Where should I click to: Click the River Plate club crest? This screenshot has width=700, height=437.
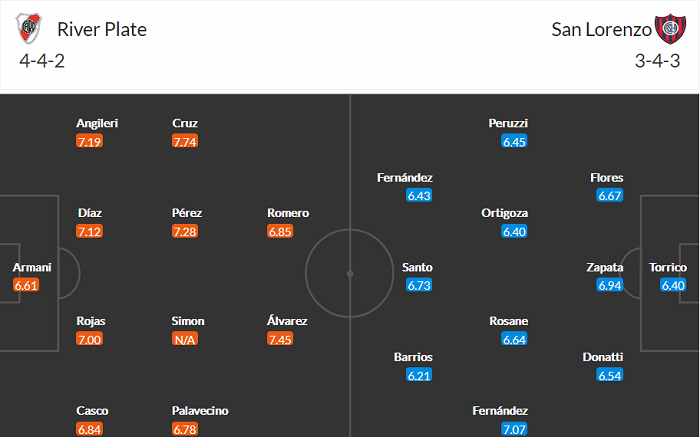point(31,29)
